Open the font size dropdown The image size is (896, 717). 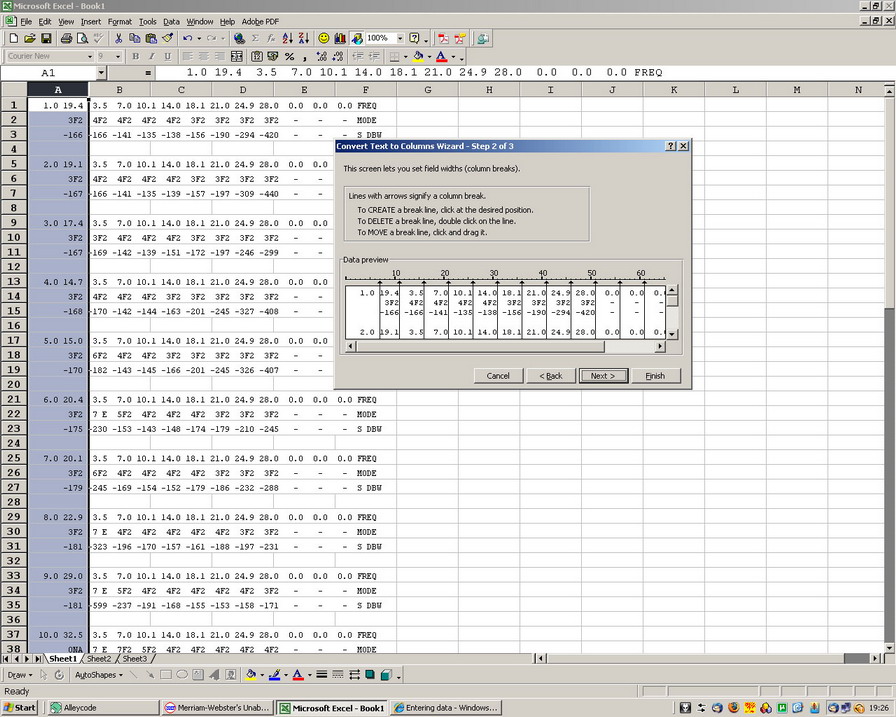click(118, 56)
